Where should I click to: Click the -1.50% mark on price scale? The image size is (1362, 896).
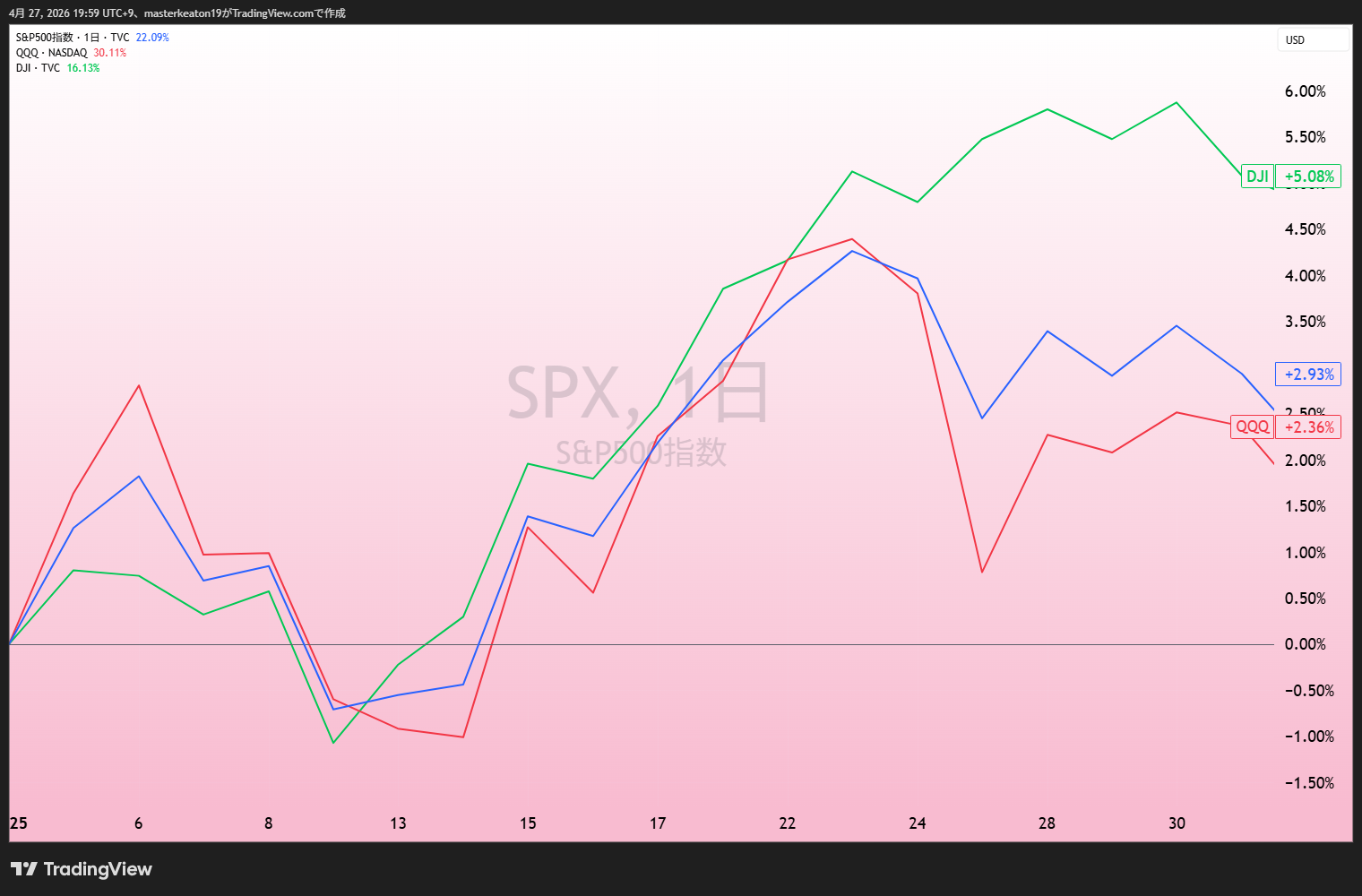click(1309, 783)
